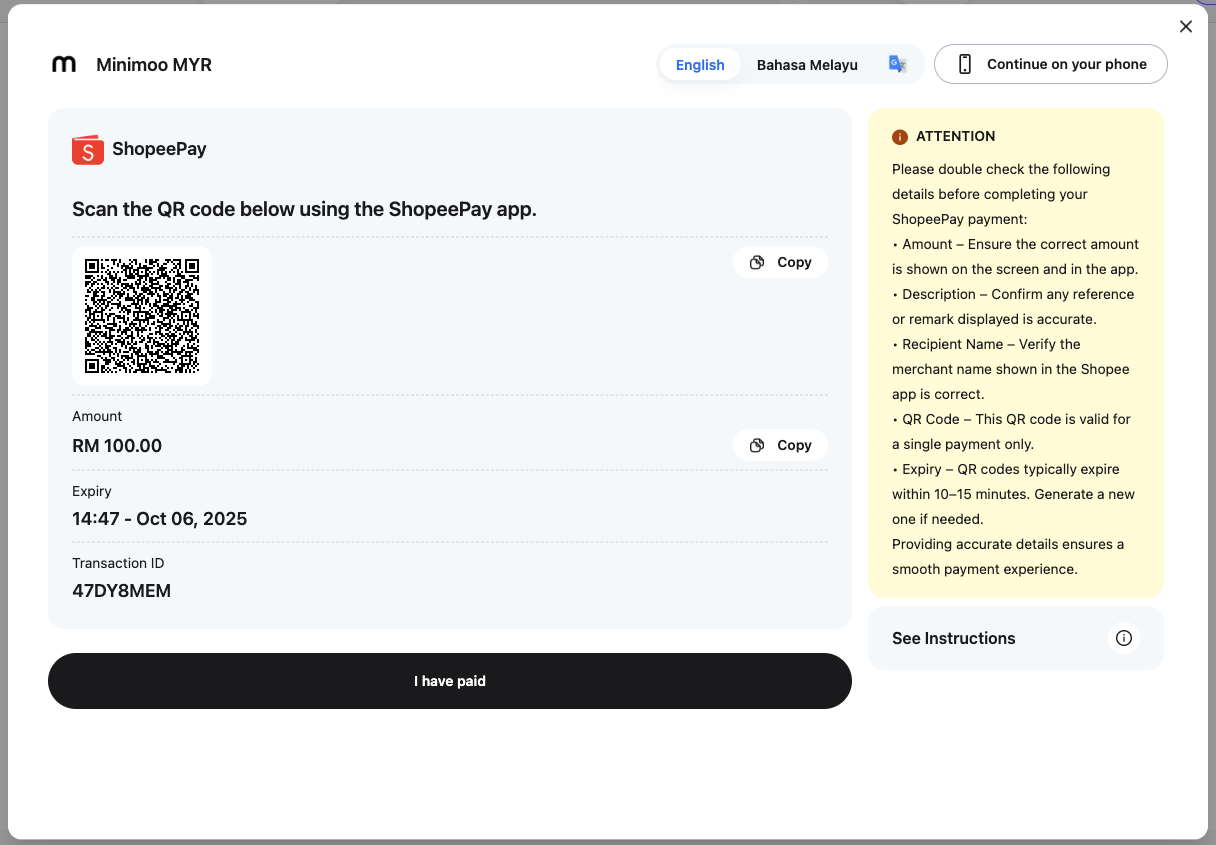Copy the RM 100.00 amount
1216x845 pixels.
click(x=780, y=444)
